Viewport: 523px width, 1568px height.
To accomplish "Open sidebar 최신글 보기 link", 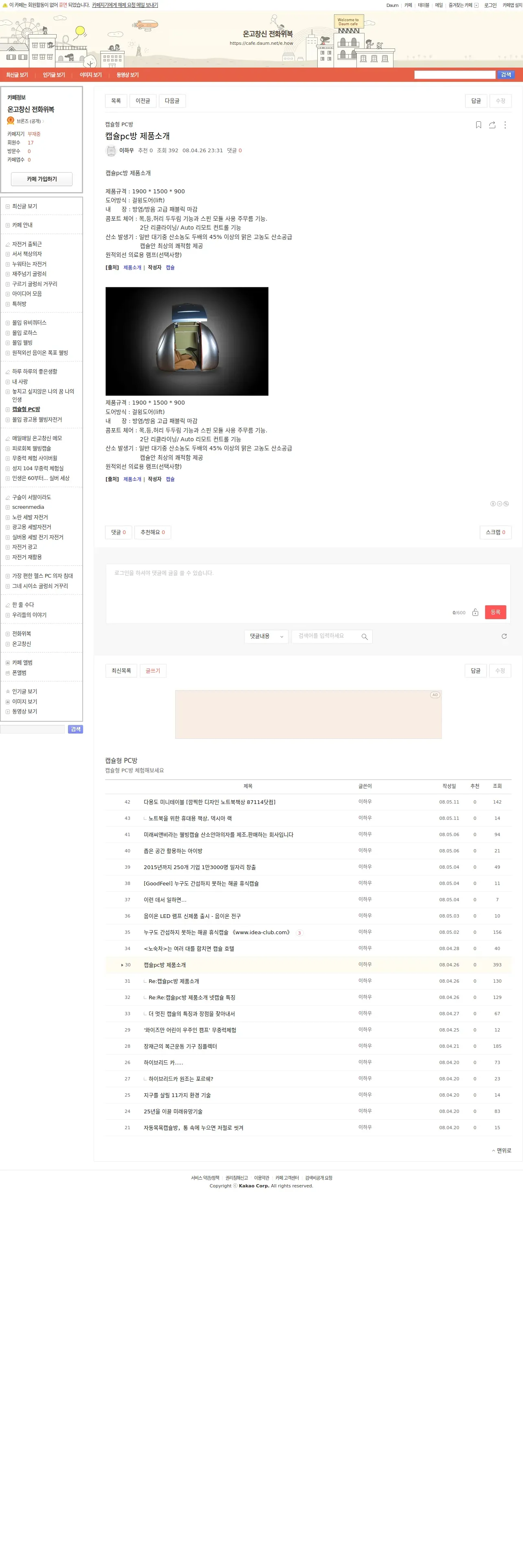I will pos(24,206).
